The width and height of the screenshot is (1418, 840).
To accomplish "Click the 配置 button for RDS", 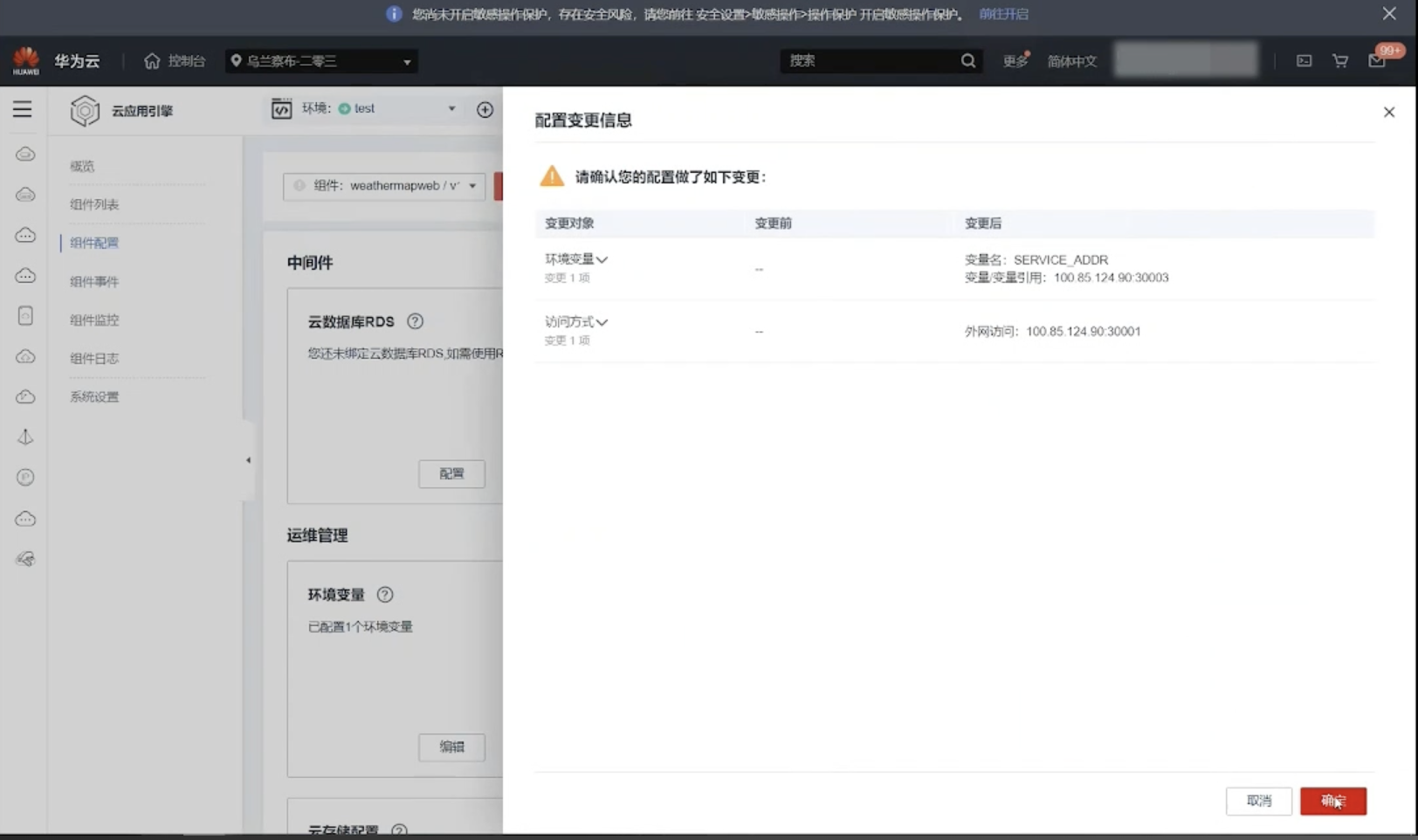I will (451, 473).
